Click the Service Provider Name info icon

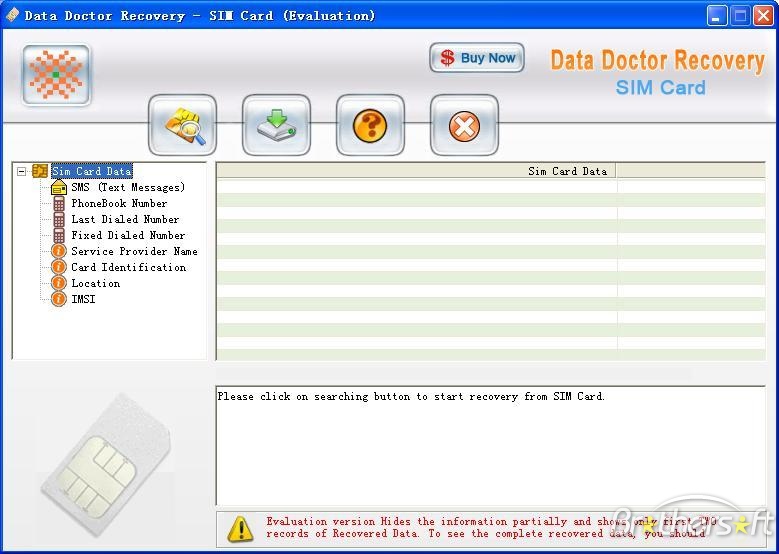(59, 251)
